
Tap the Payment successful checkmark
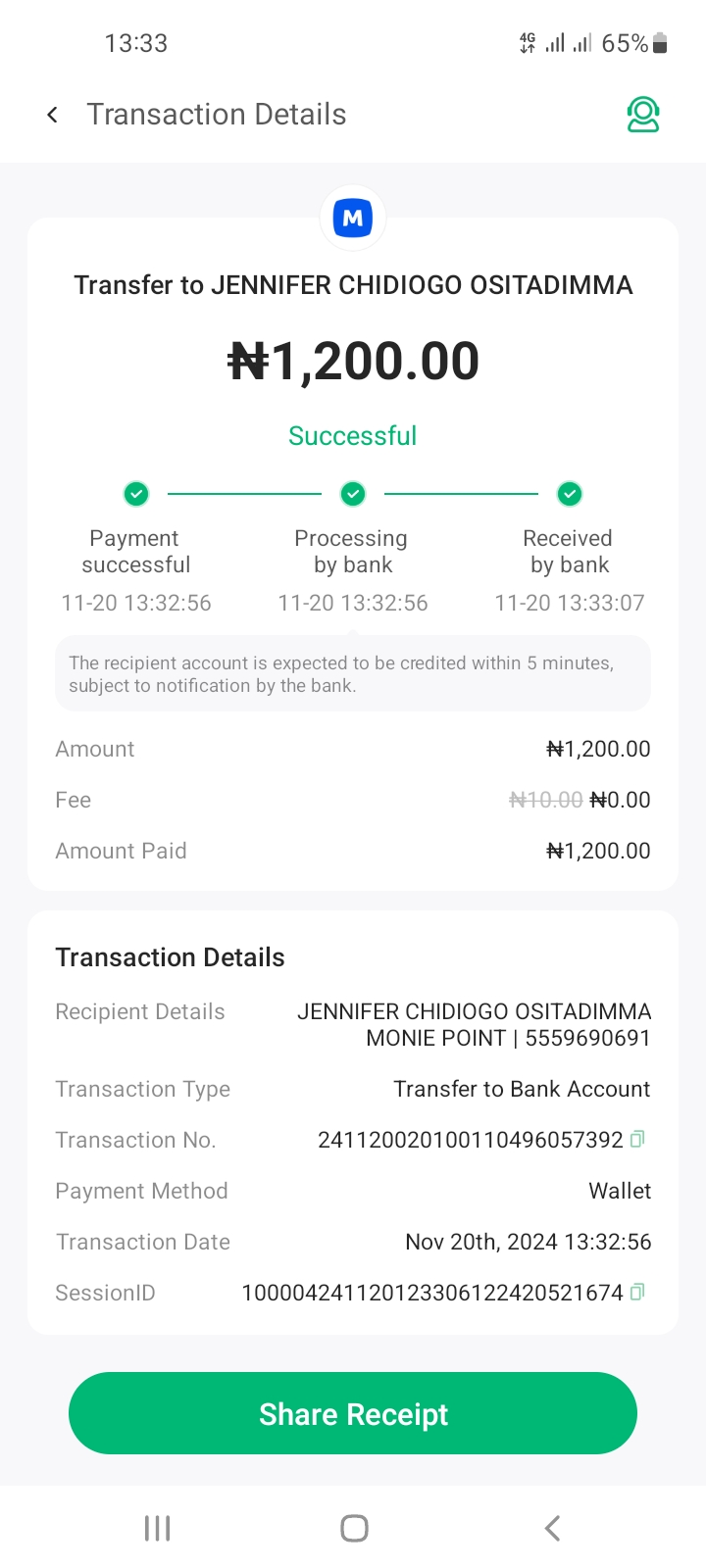pyautogui.click(x=136, y=494)
